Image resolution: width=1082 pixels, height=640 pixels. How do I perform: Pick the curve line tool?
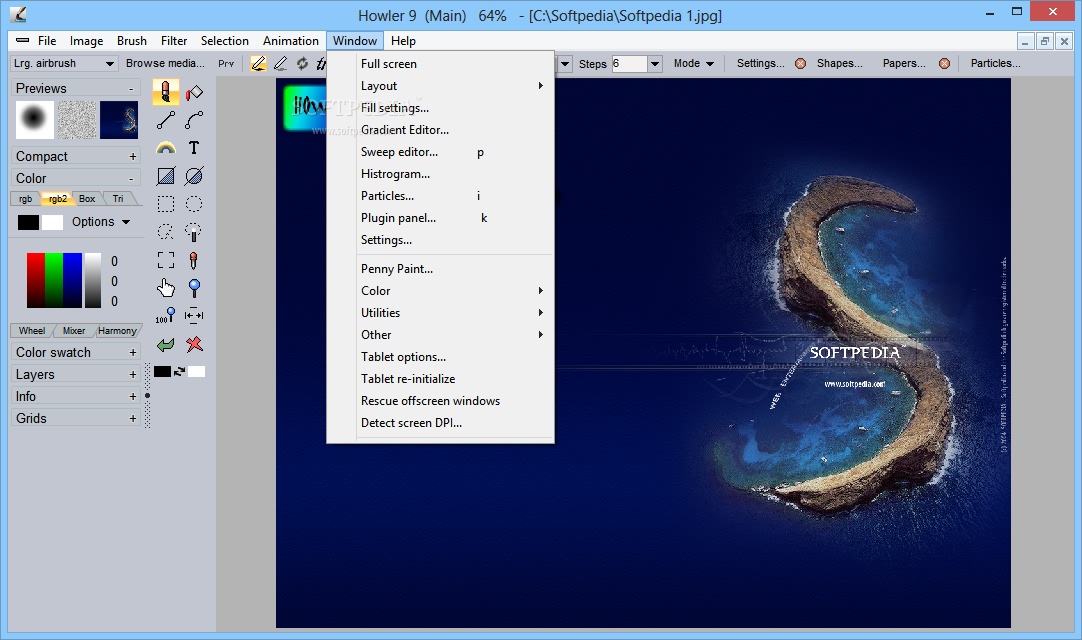pyautogui.click(x=194, y=120)
